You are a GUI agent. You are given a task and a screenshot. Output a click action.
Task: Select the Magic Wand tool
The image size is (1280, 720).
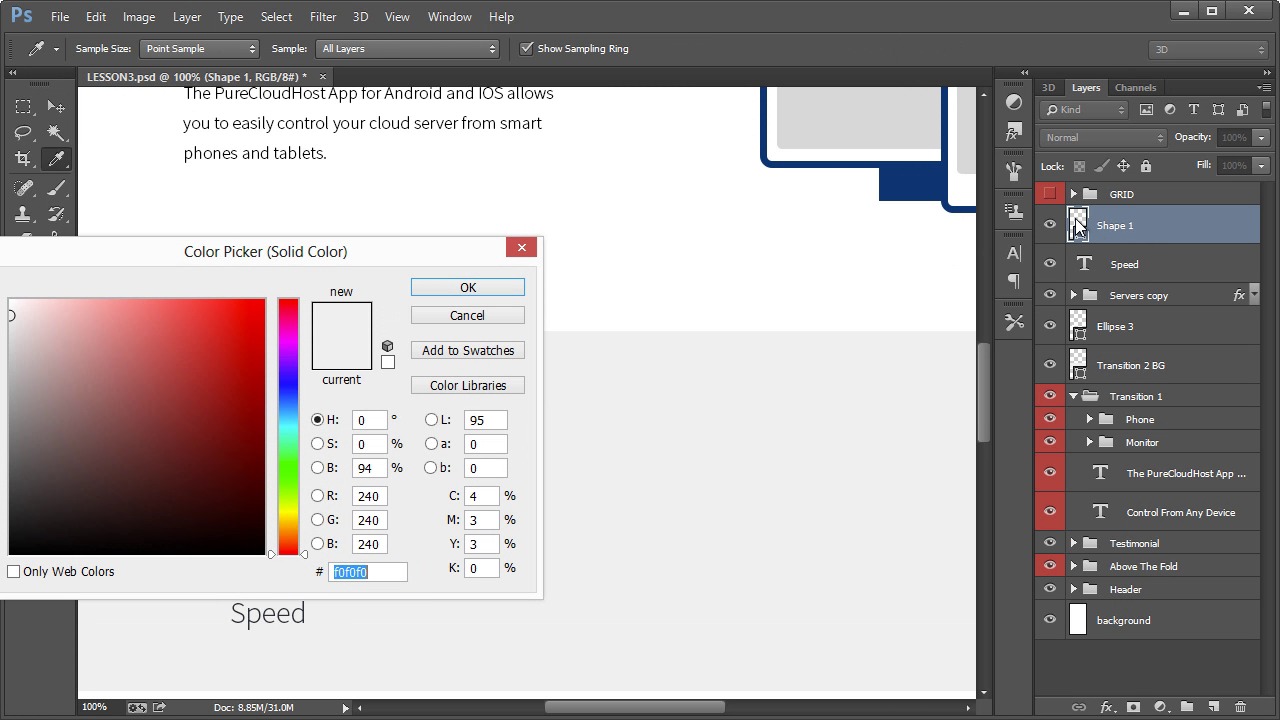pos(56,133)
